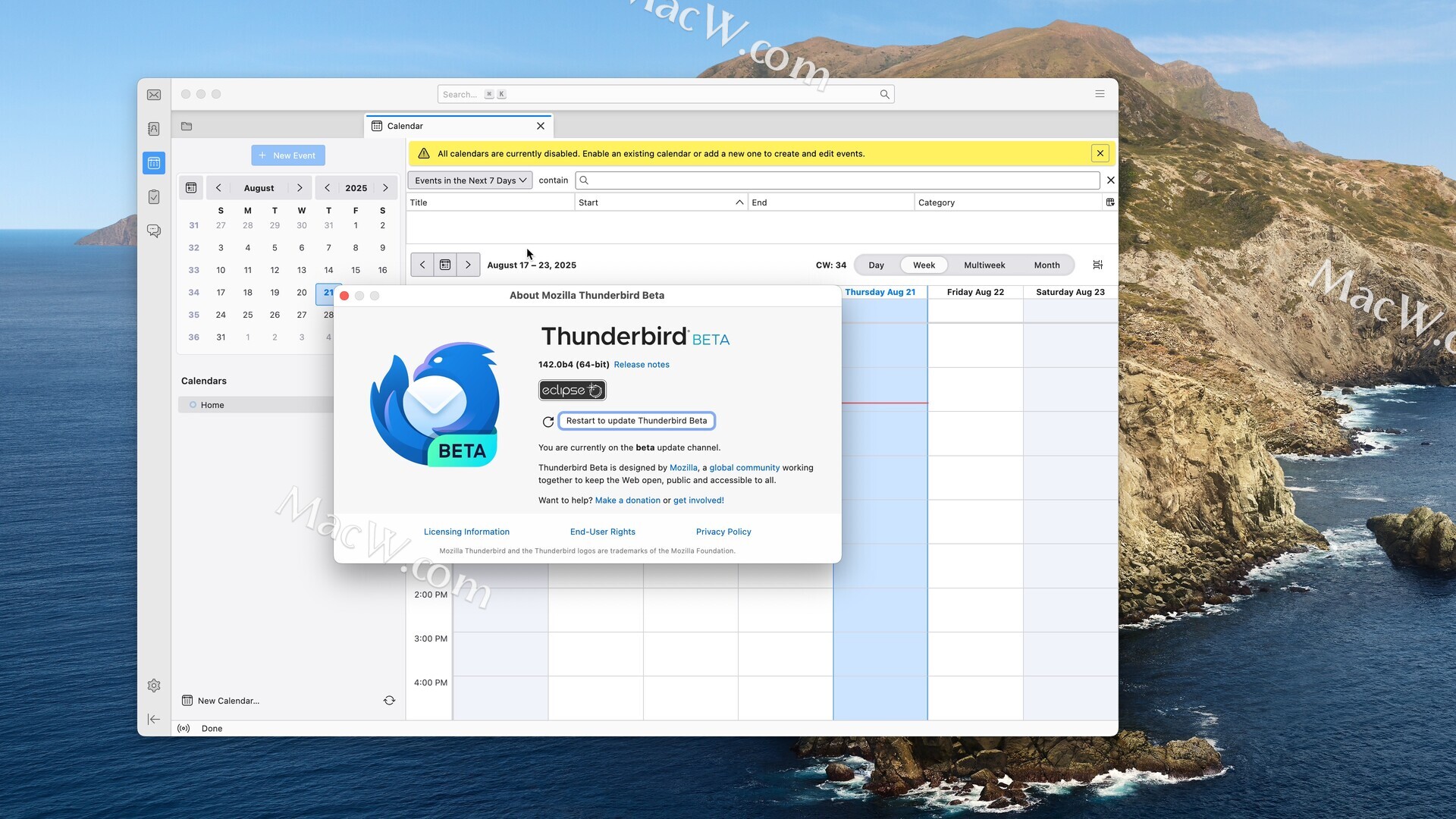Open Licensing Information link
This screenshot has width=1456, height=819.
[x=466, y=532]
